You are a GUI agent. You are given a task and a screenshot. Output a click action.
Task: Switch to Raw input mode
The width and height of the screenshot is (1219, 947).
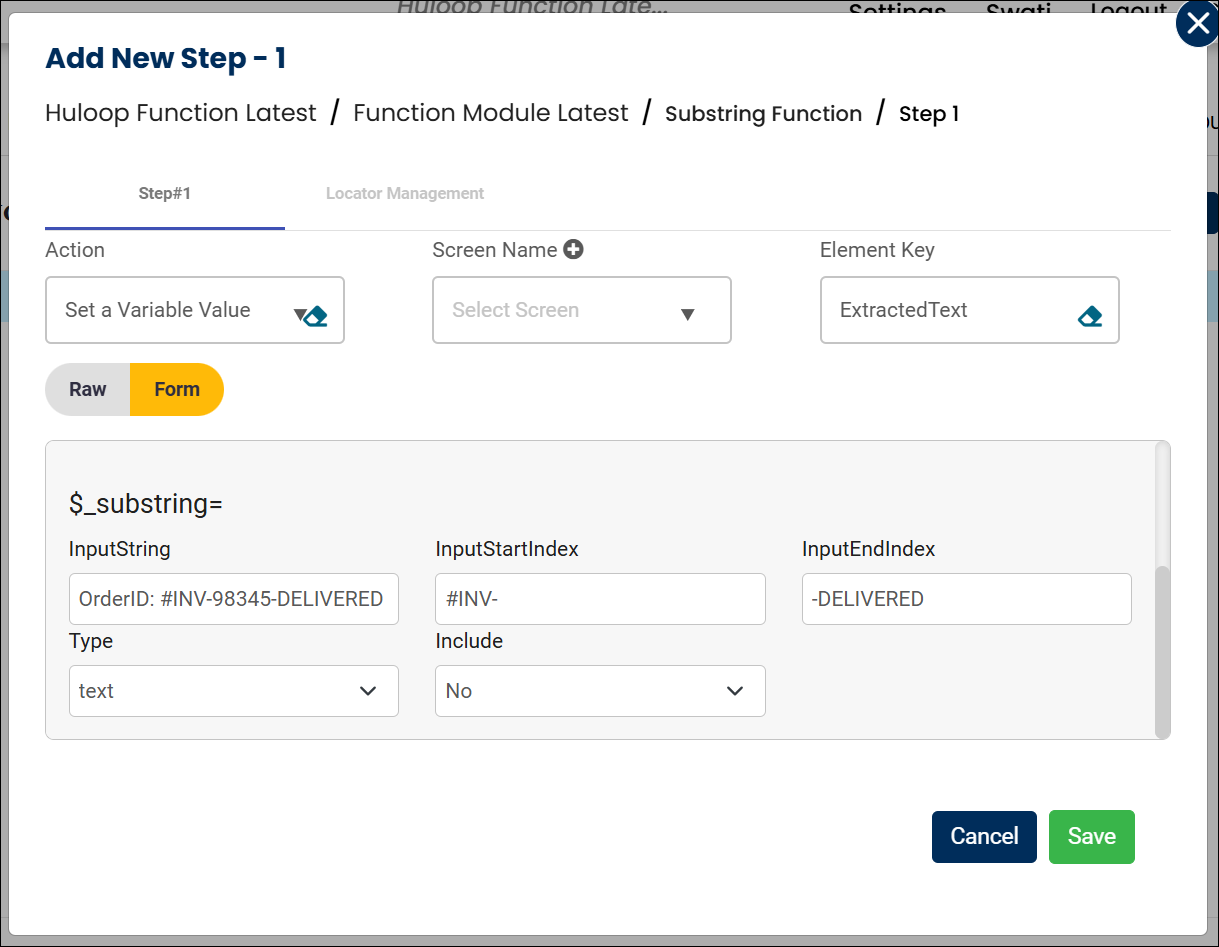(x=88, y=390)
